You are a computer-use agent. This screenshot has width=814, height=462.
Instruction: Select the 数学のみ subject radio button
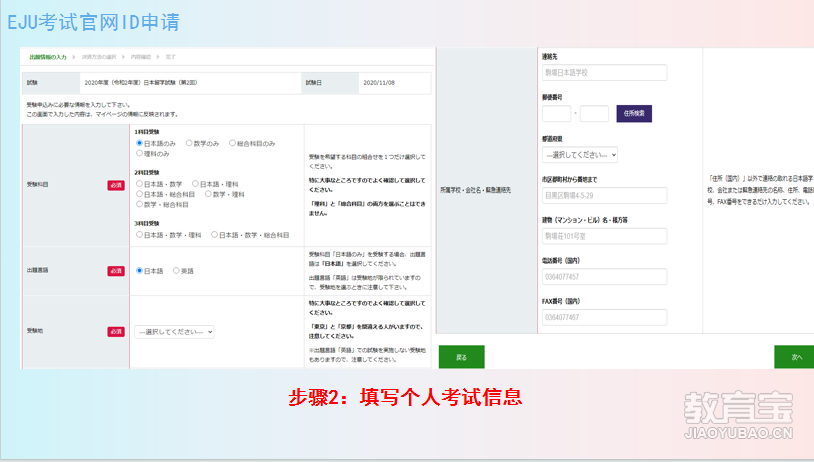189,143
